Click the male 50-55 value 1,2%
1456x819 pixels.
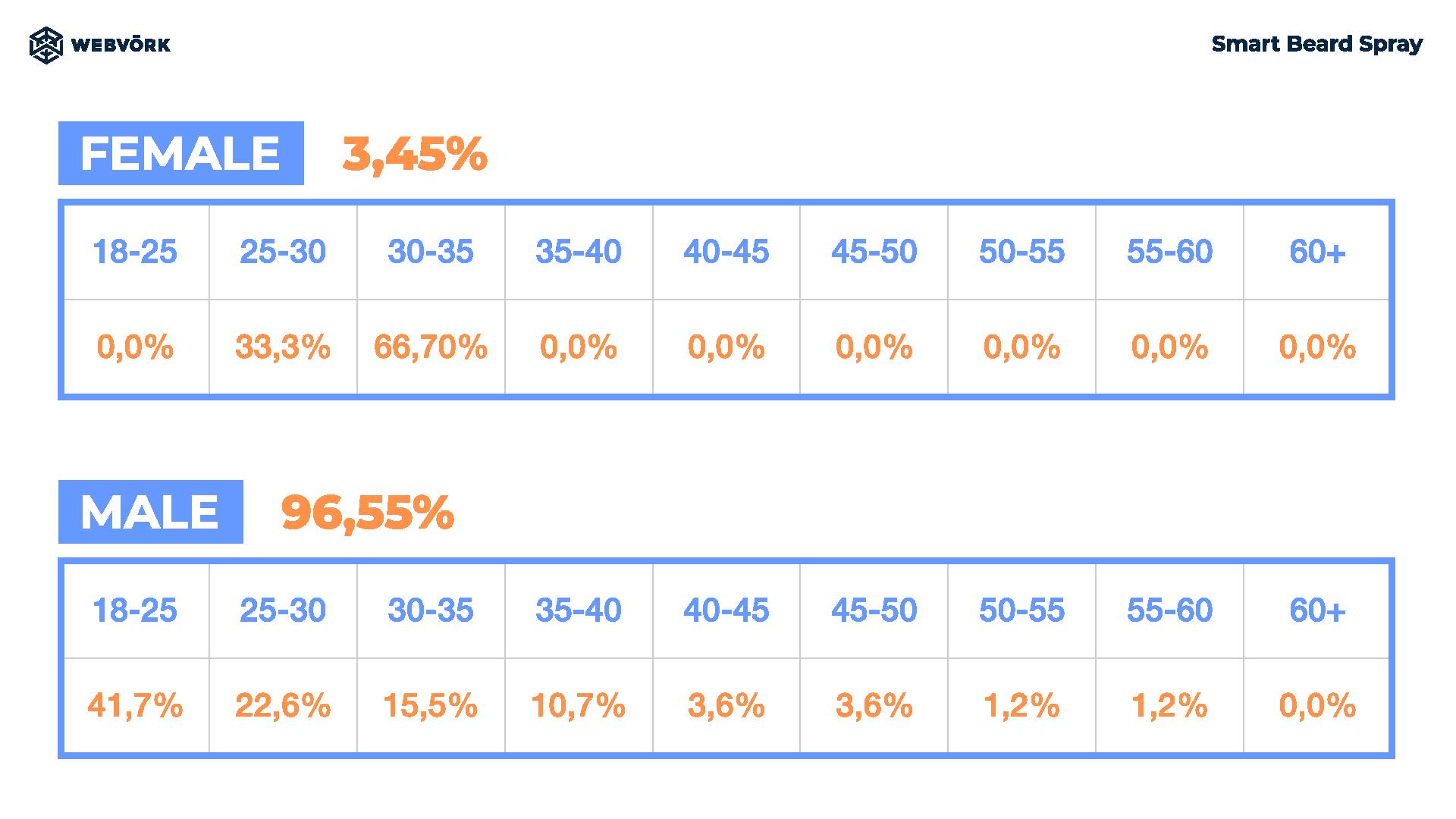click(x=1021, y=706)
